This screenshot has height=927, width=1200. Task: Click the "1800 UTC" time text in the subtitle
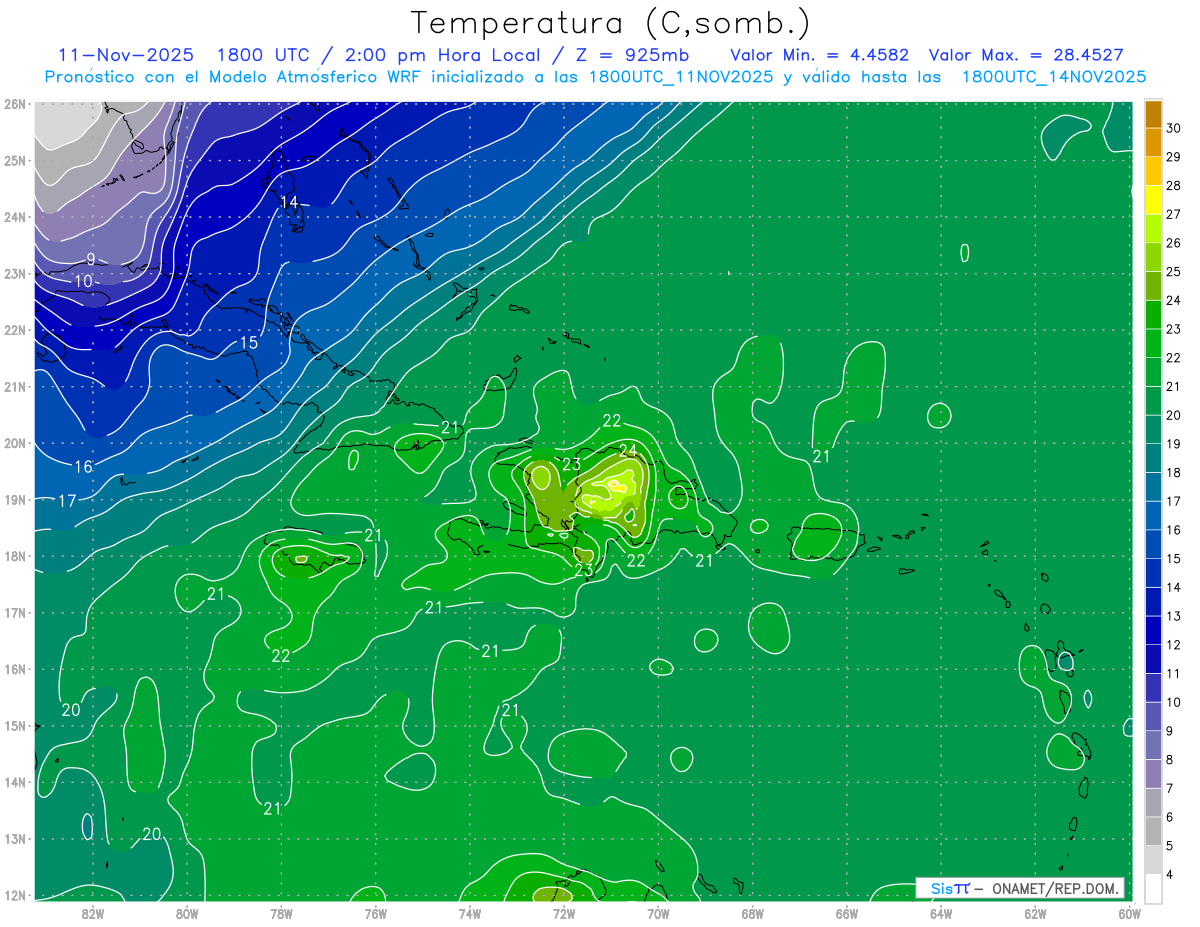pos(264,55)
